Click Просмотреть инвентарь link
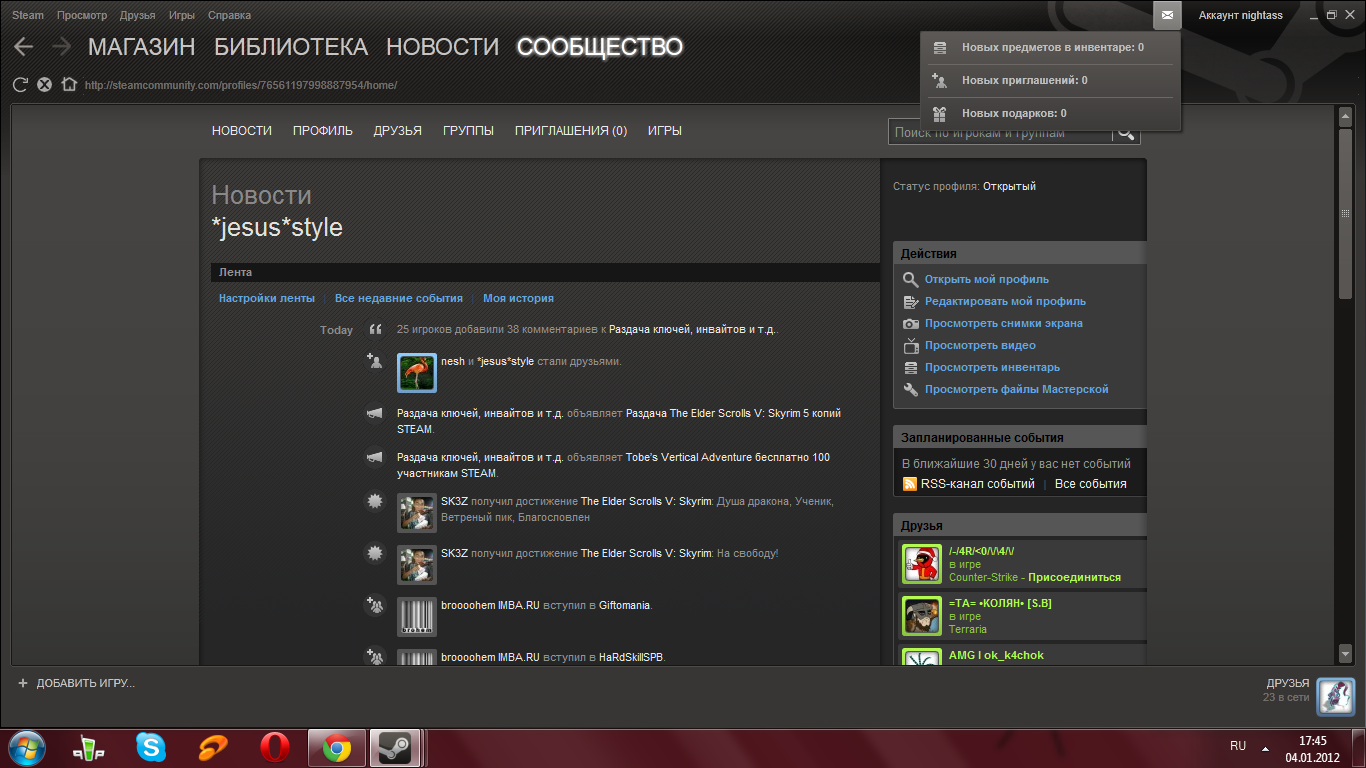The width and height of the screenshot is (1366, 768). pos(992,368)
